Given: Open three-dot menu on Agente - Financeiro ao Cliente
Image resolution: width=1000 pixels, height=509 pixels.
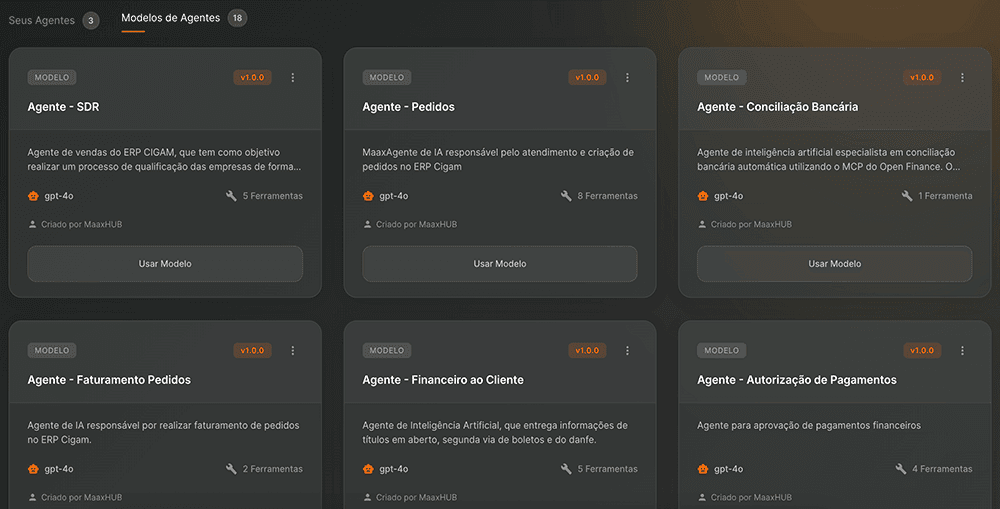Looking at the screenshot, I should (627, 350).
